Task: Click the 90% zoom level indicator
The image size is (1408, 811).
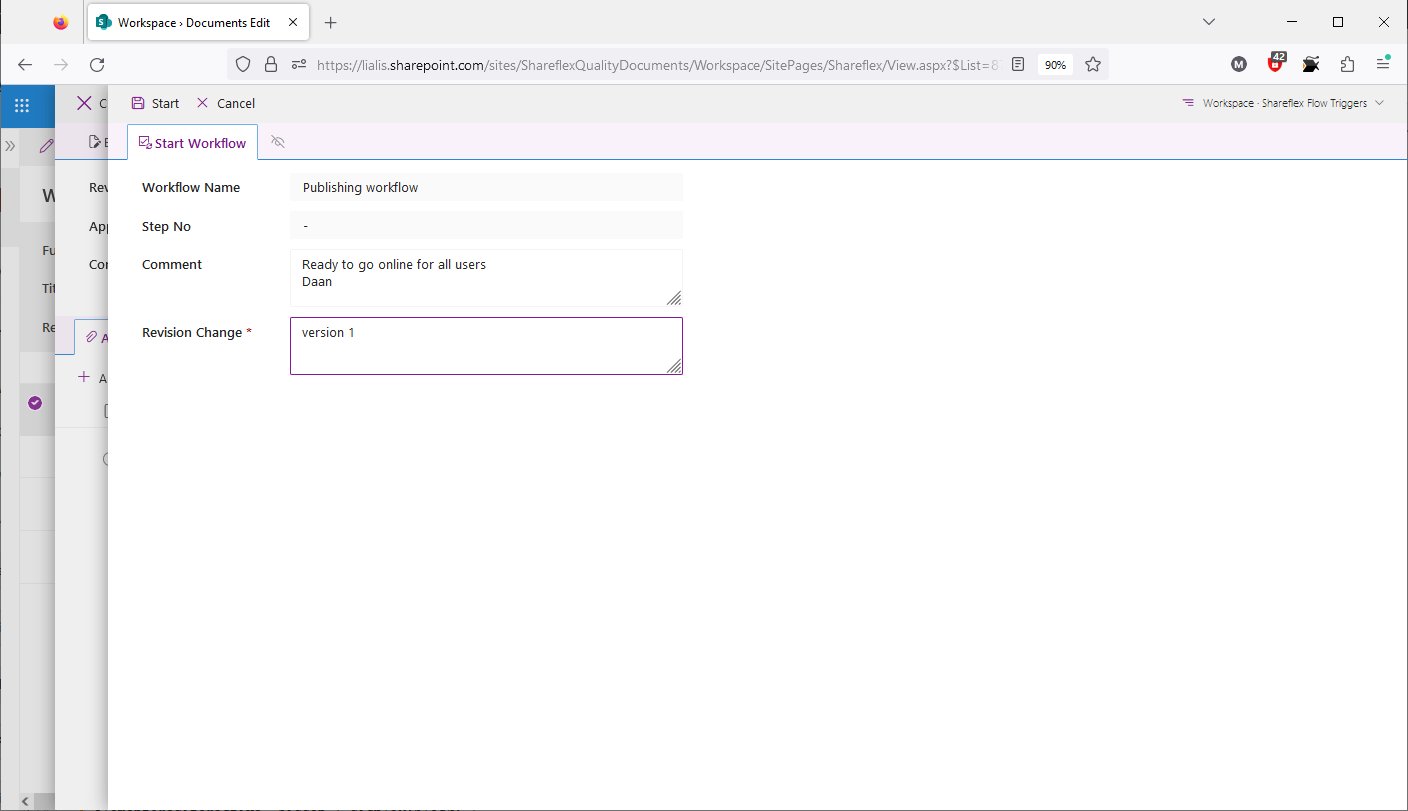Action: pyautogui.click(x=1055, y=64)
